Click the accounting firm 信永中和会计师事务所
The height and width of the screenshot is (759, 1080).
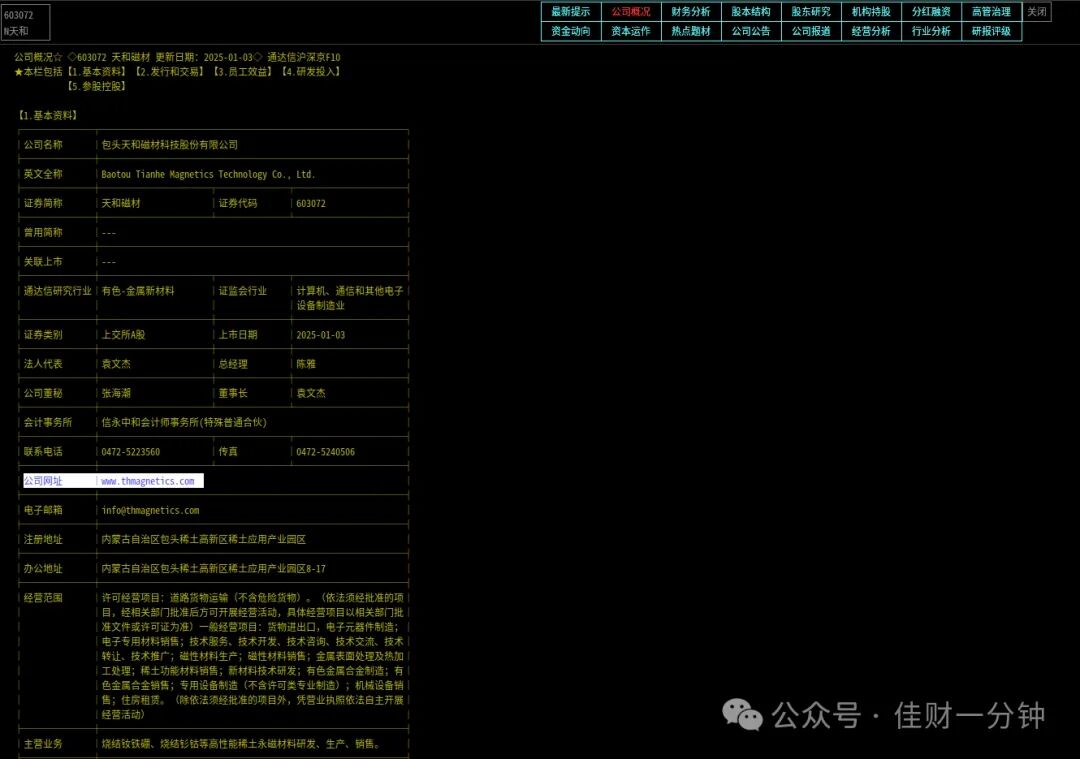184,422
